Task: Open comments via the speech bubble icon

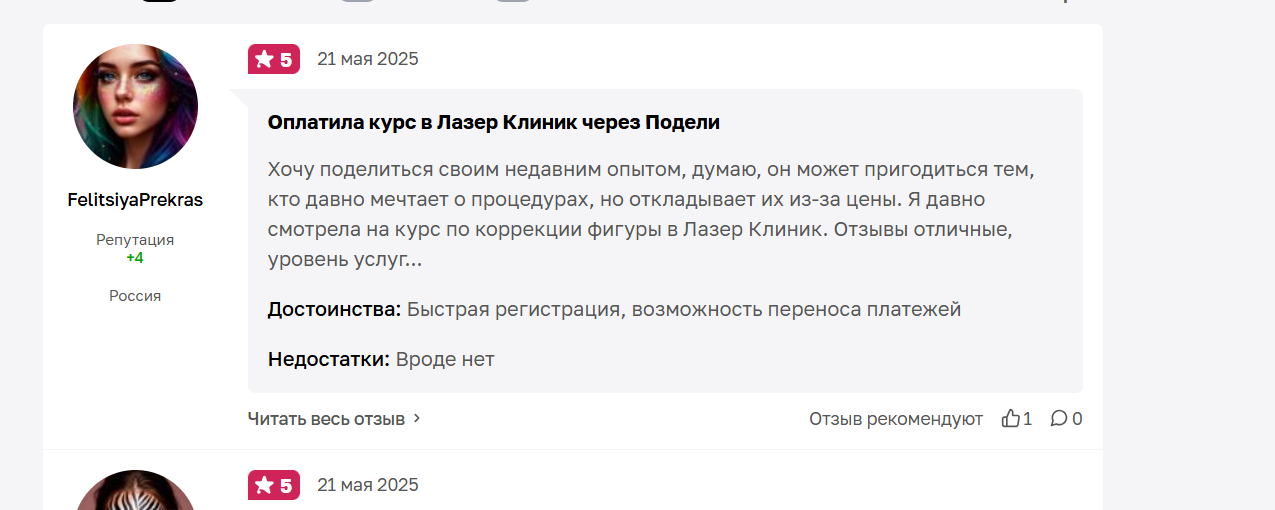Action: 1059,419
